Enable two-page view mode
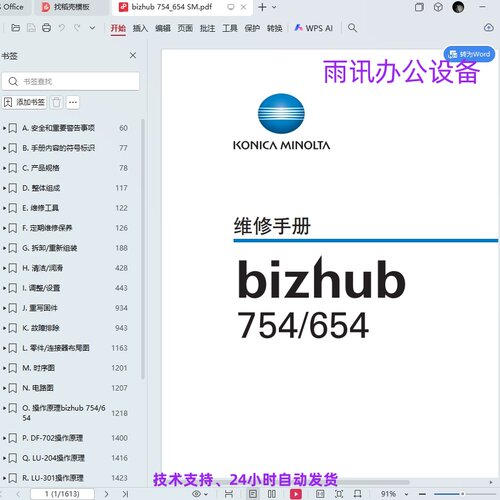Screen dimensions: 500x500 click(x=272, y=494)
